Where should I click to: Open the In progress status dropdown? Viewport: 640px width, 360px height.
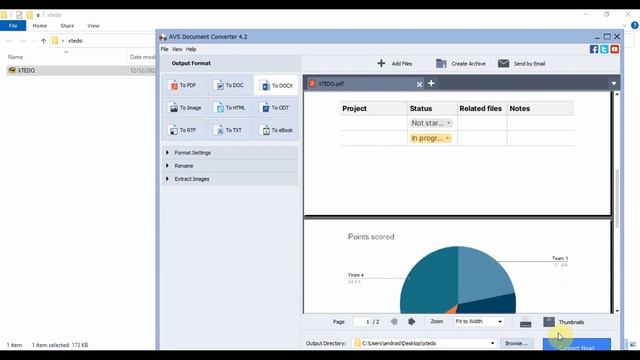click(430, 138)
